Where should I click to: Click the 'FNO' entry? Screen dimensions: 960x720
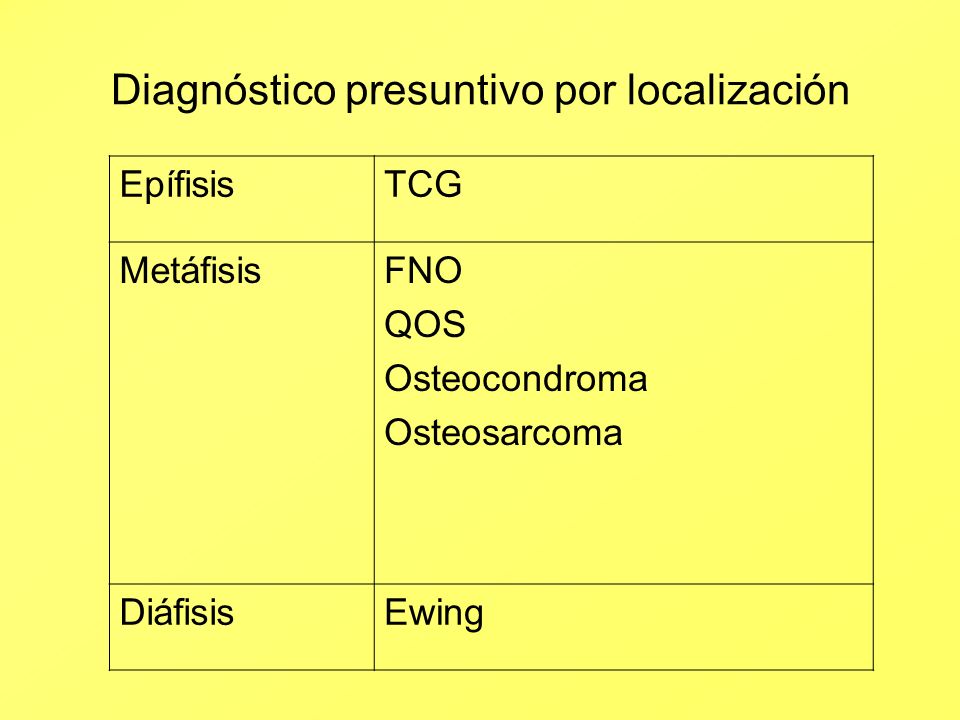coord(423,270)
